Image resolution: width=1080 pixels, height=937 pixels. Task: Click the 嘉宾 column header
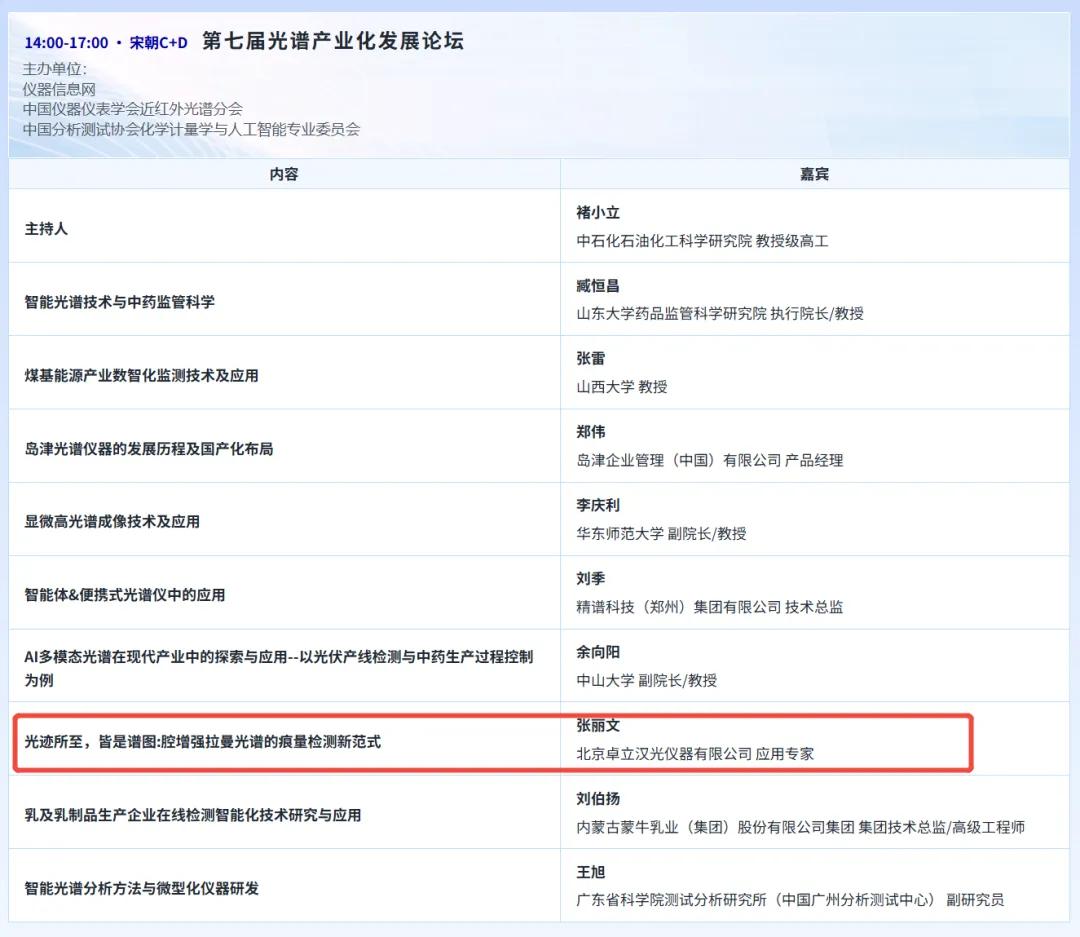(814, 174)
